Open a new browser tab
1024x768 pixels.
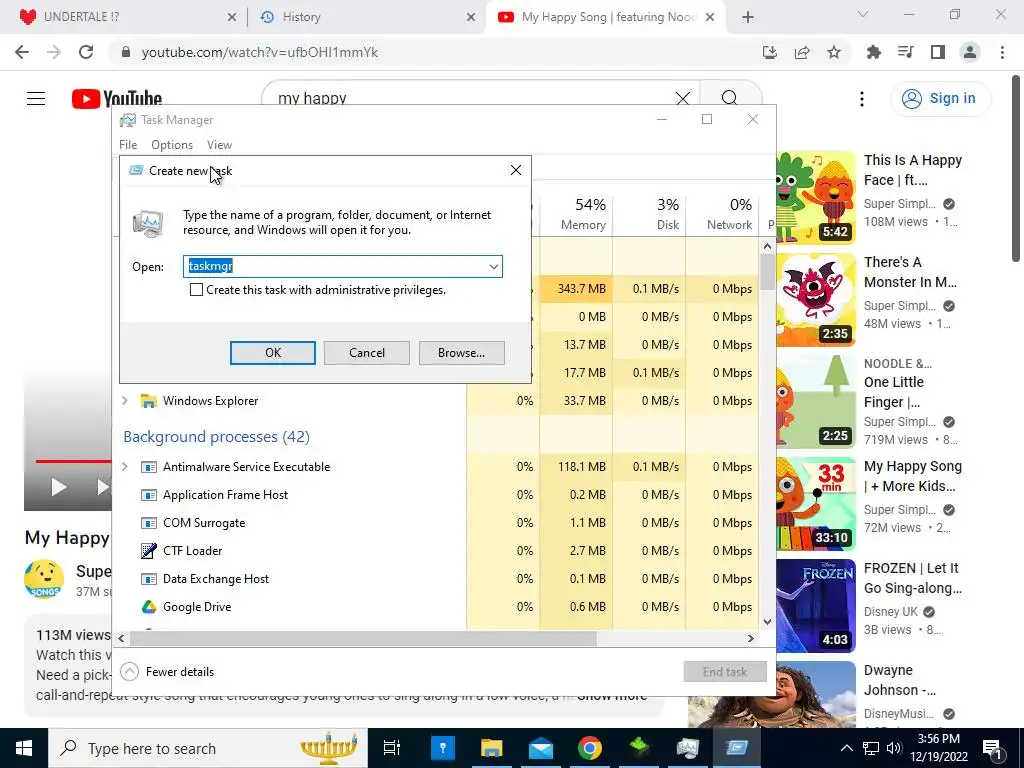point(748,17)
